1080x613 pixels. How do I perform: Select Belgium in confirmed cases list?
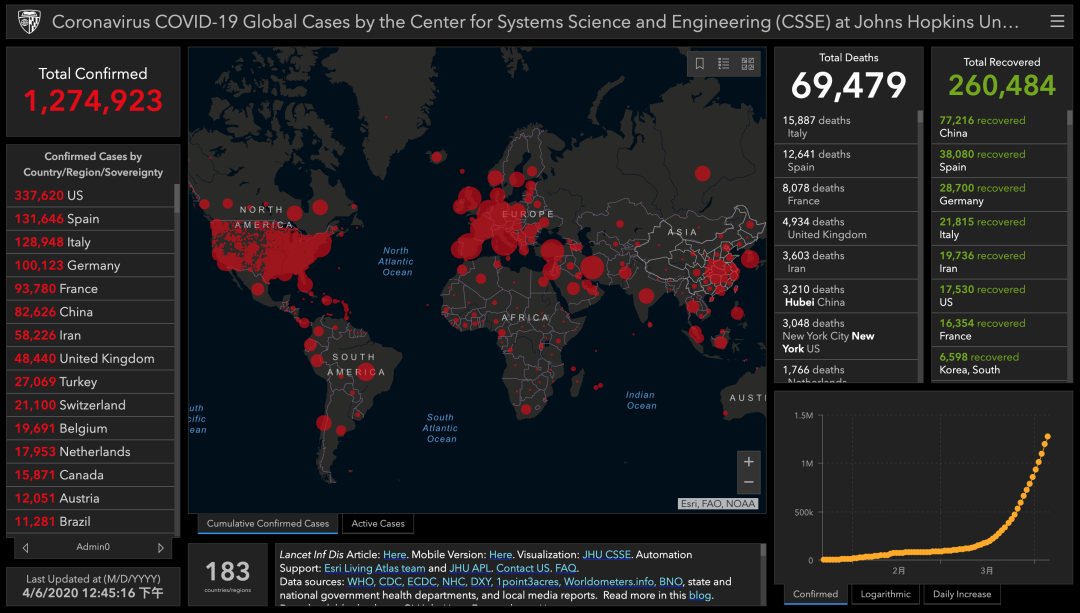pyautogui.click(x=90, y=428)
